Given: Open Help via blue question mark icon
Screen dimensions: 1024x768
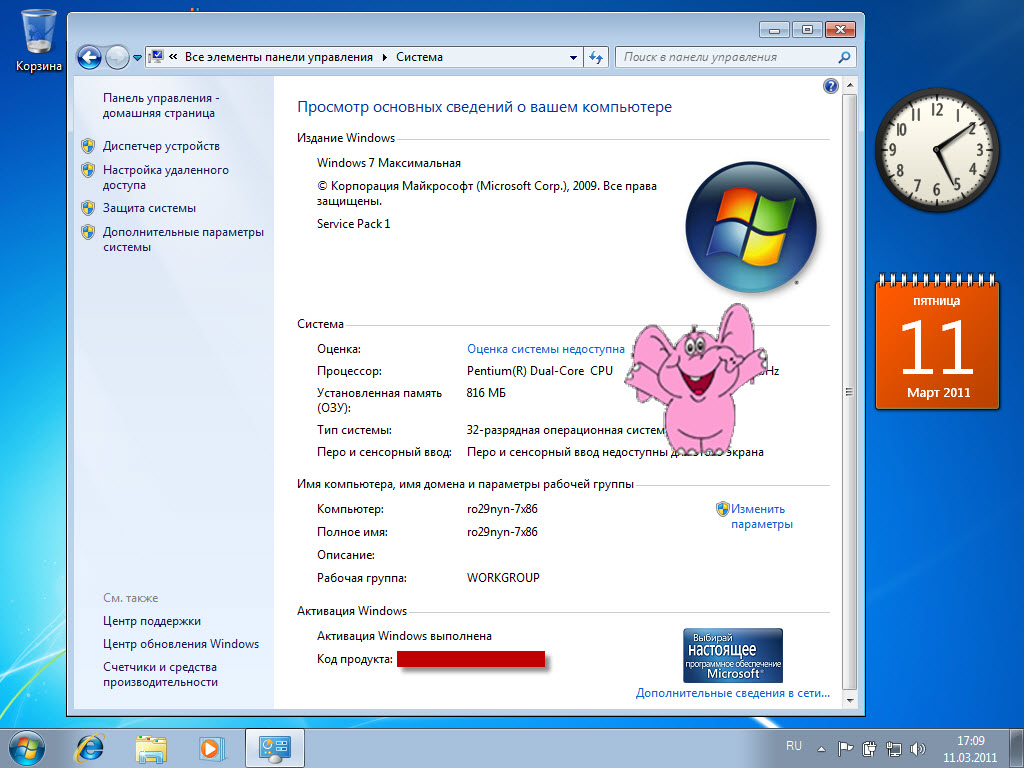Looking at the screenshot, I should (x=830, y=87).
